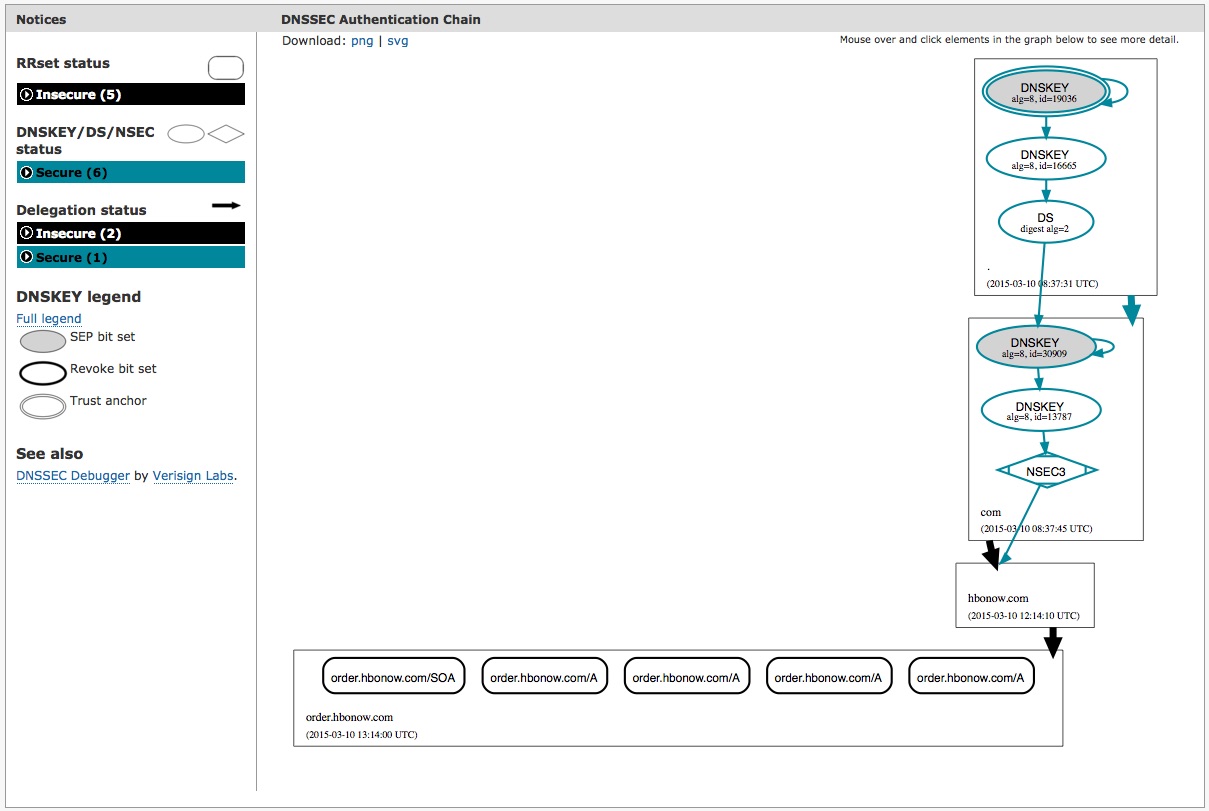Expand Delegation status Insecure (2) section

[130, 234]
